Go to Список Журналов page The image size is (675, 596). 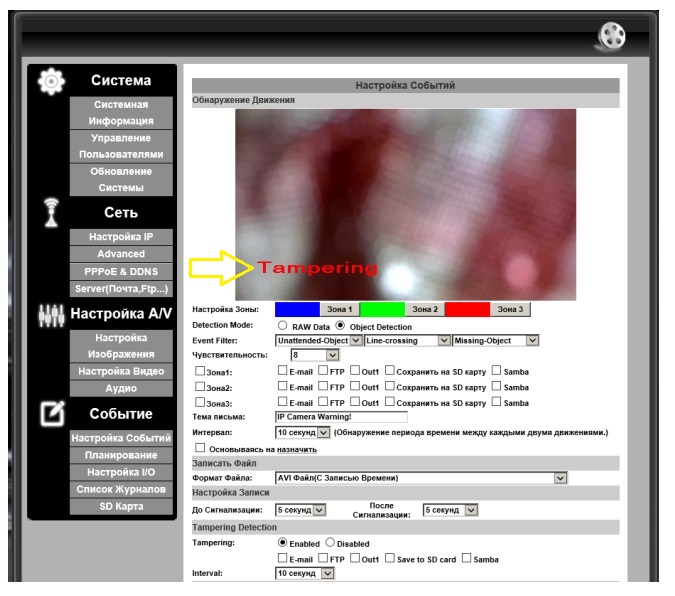[121, 489]
